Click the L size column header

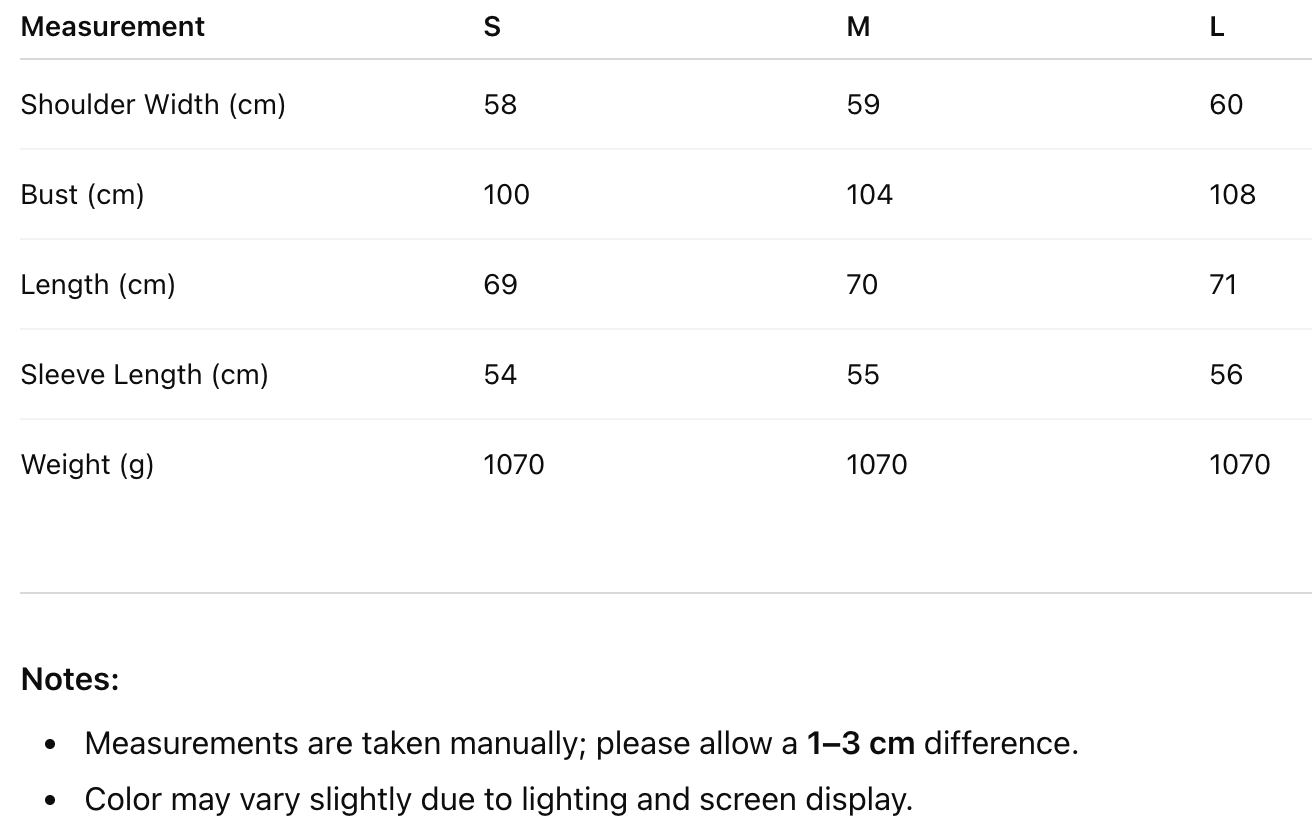(1216, 27)
